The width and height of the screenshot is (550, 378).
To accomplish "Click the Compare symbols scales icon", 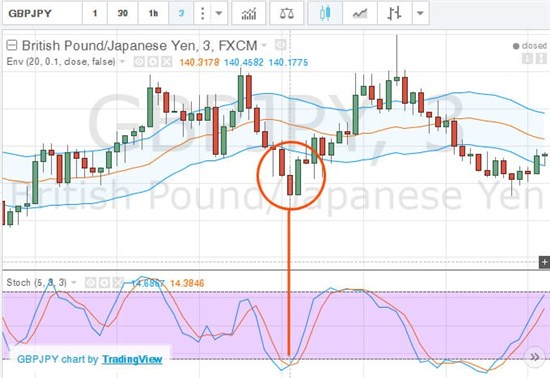I will tap(287, 13).
